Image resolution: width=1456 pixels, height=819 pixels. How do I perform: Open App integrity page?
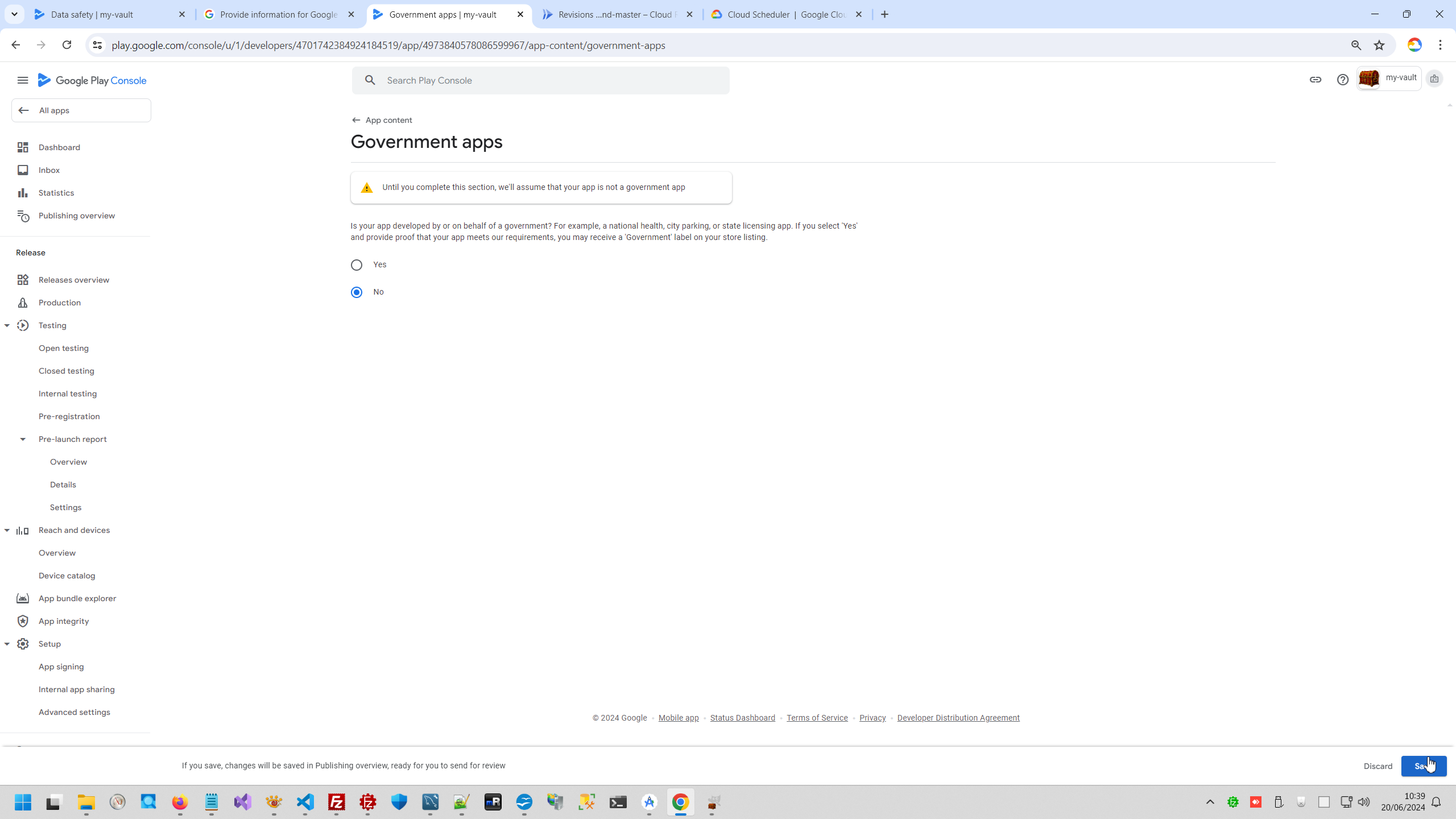pos(63,621)
